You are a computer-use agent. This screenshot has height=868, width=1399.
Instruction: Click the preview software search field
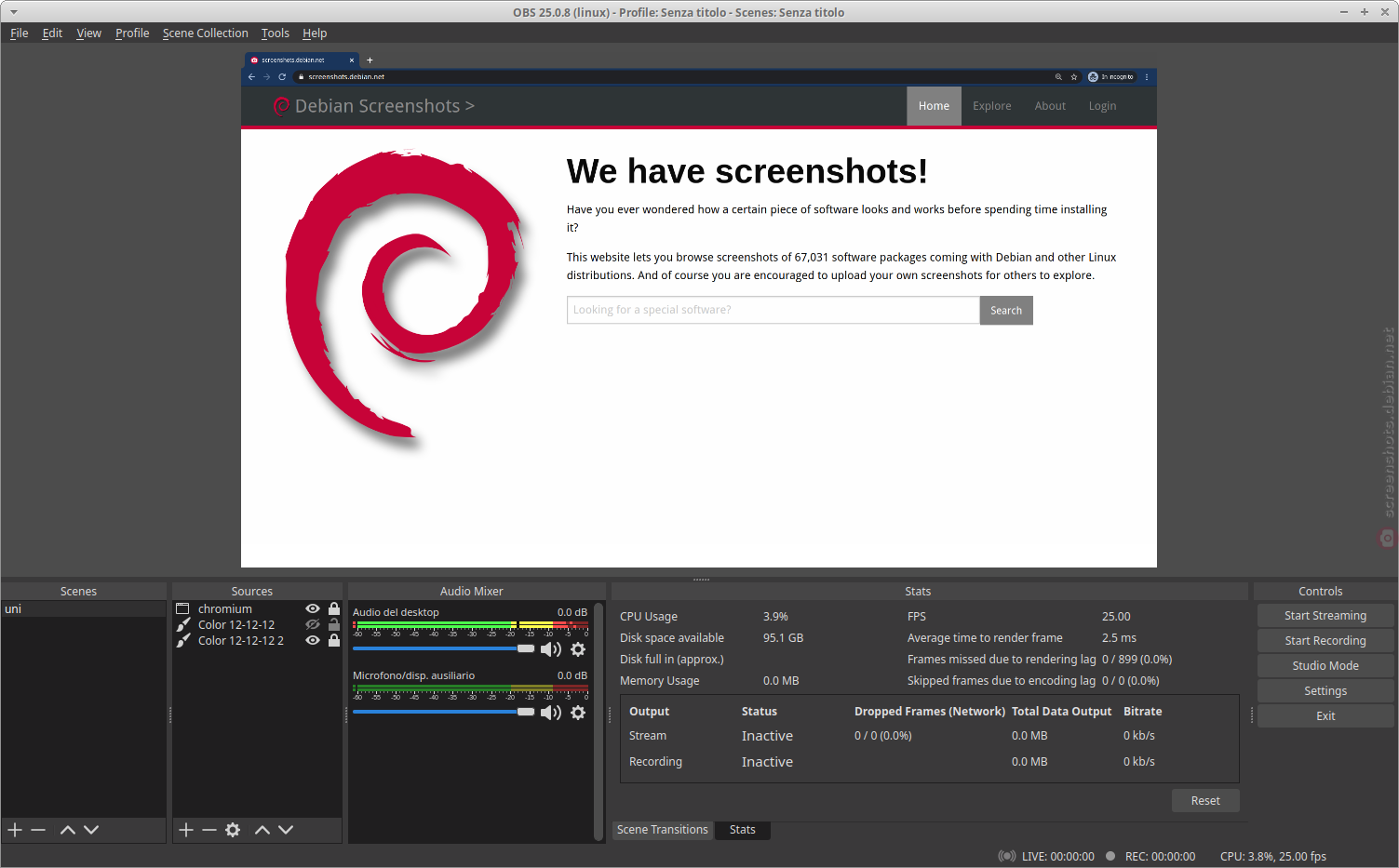[773, 310]
